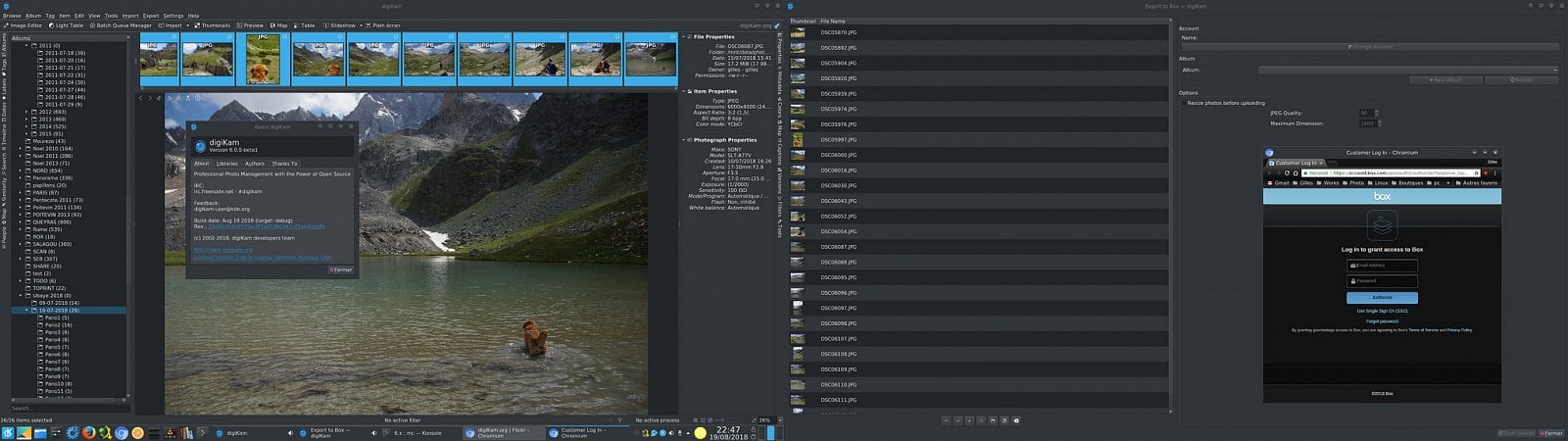This screenshot has height=441, width=1568.
Task: Open the Export menu
Action: (x=151, y=16)
